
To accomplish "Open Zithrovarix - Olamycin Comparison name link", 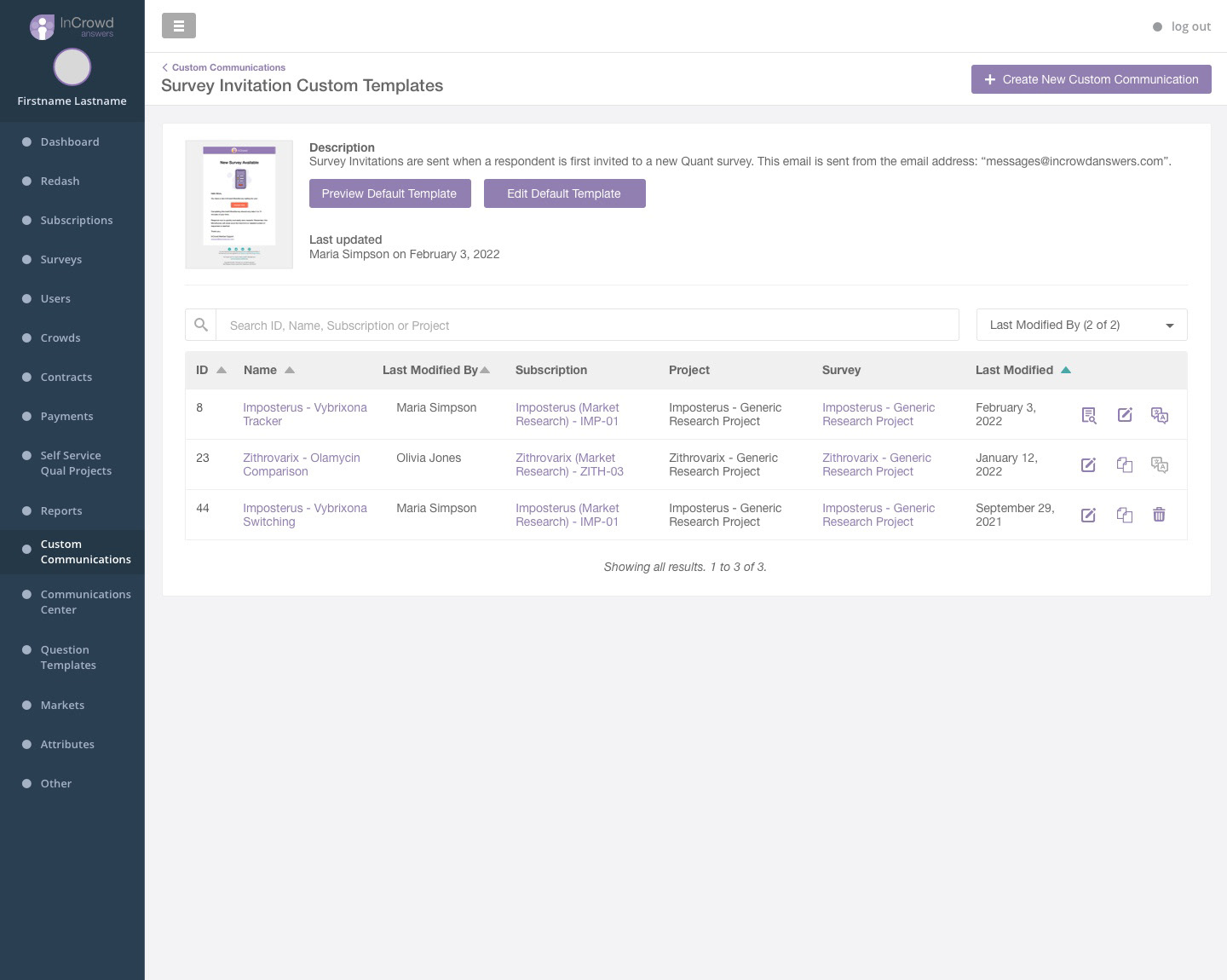I will pyautogui.click(x=302, y=464).
